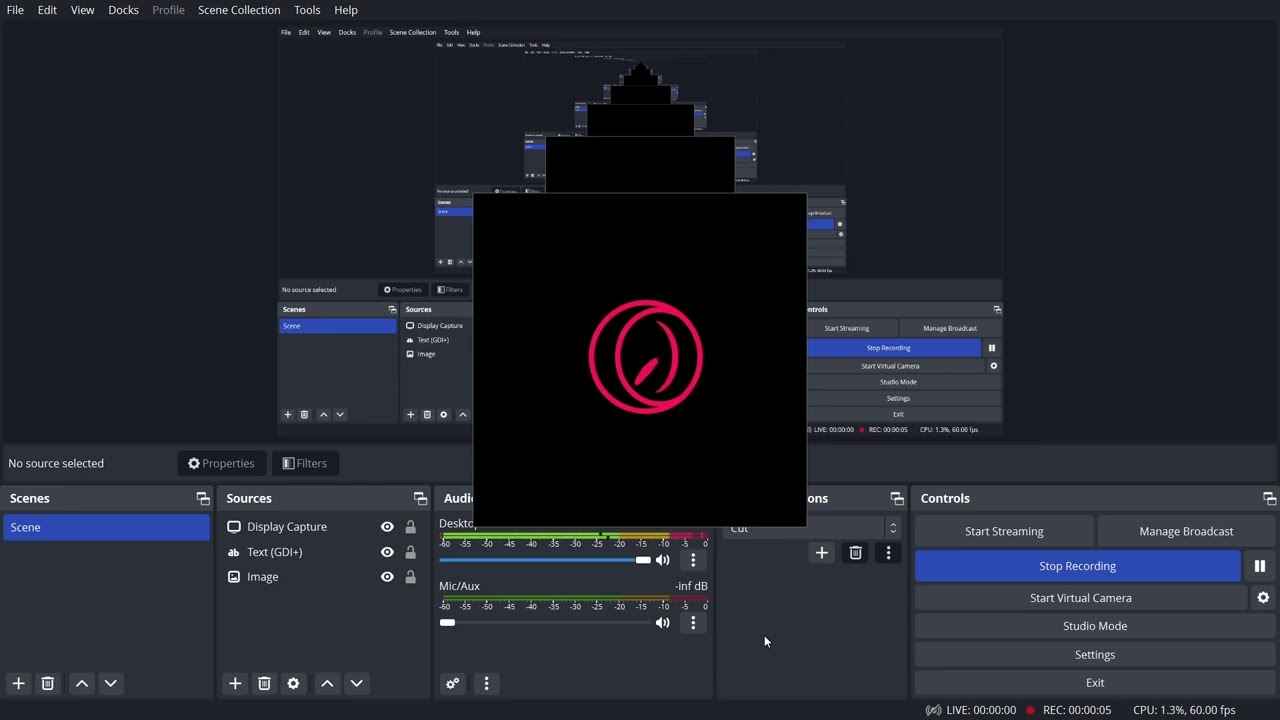Viewport: 1280px width, 720px height.
Task: Open the Edit menu
Action: coord(47,10)
